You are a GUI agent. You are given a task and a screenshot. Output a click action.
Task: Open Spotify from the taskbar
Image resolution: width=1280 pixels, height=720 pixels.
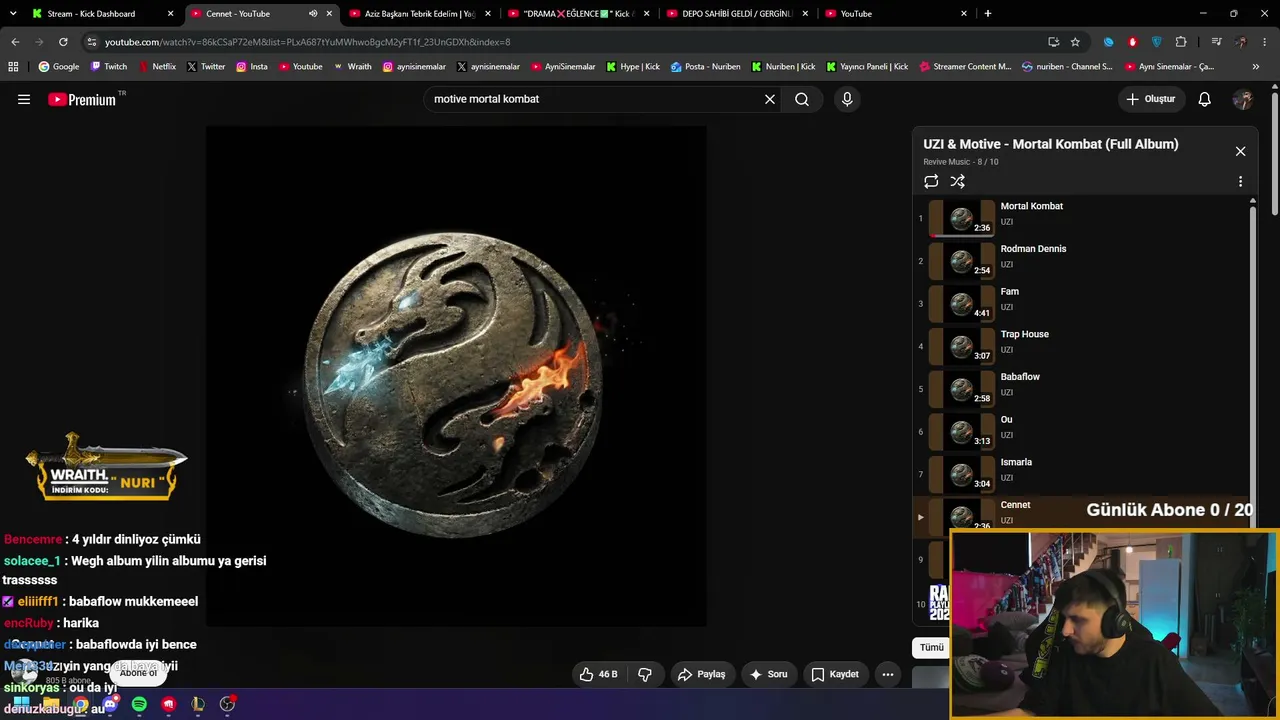139,704
